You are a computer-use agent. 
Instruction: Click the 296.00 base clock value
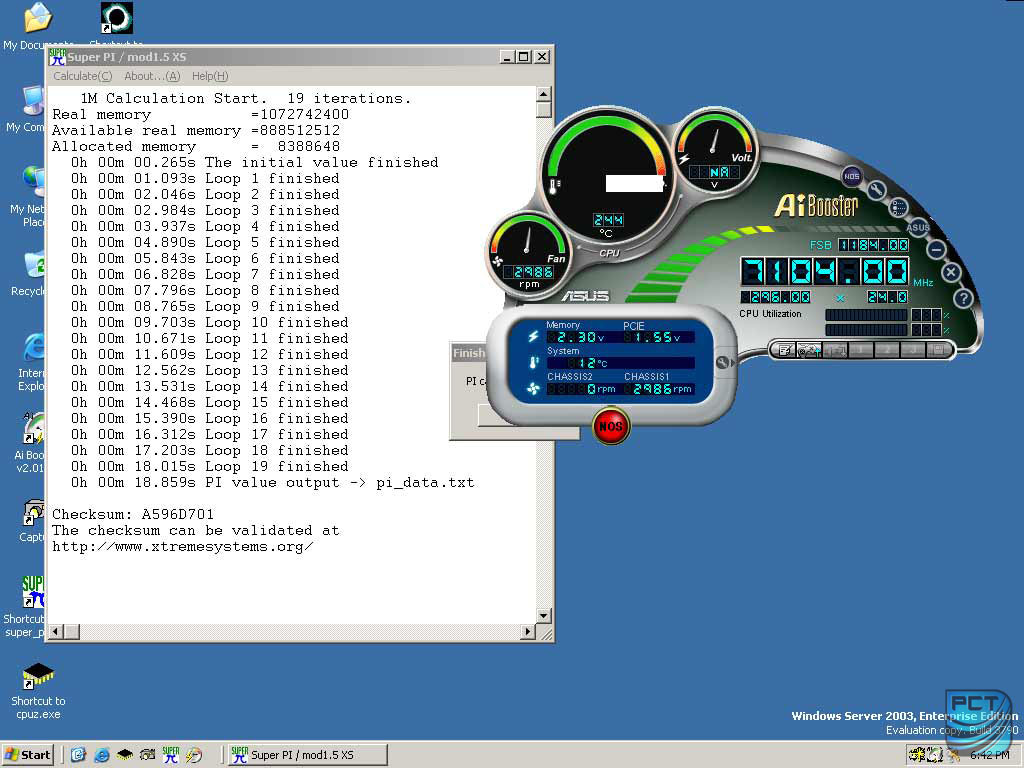point(775,297)
